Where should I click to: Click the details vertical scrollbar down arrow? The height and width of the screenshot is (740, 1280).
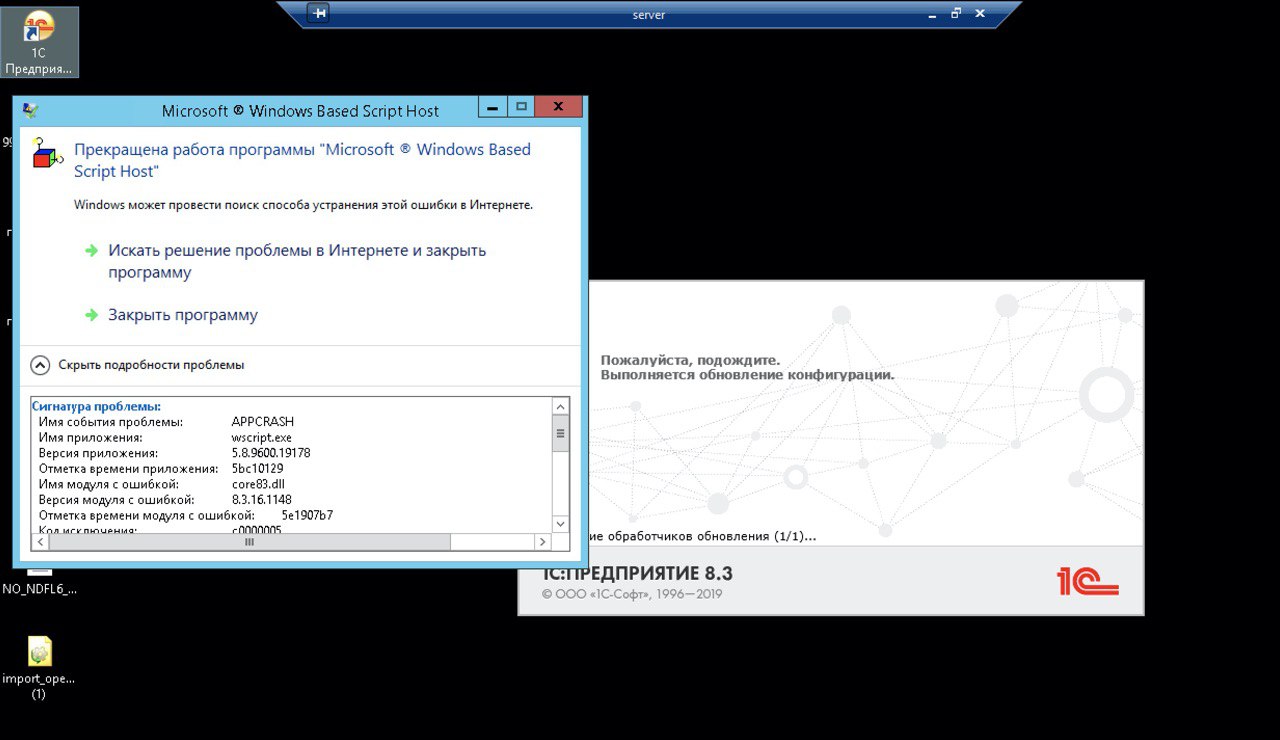click(x=560, y=524)
